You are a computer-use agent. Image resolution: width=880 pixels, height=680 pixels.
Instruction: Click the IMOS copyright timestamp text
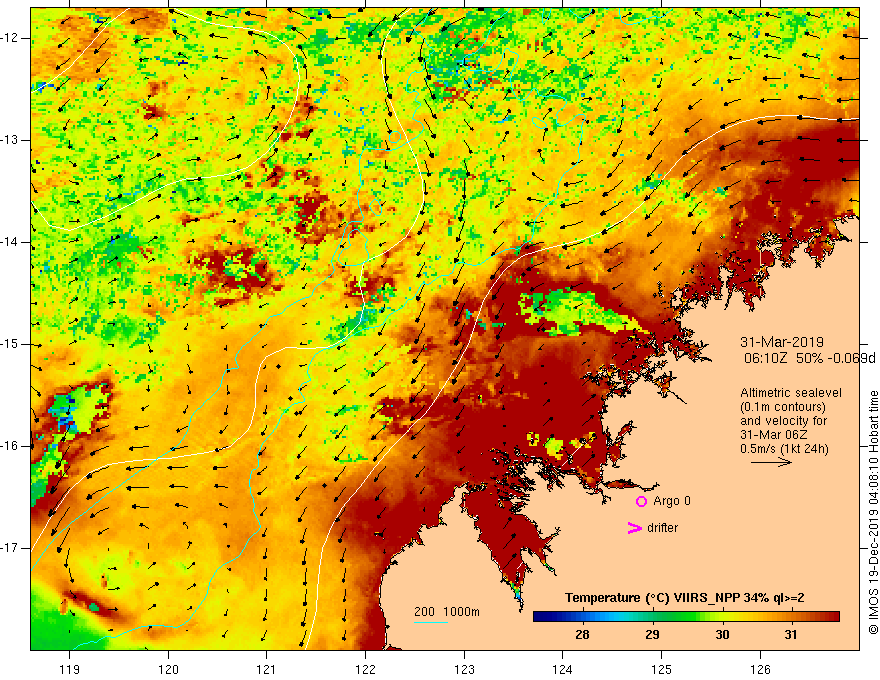(x=873, y=512)
